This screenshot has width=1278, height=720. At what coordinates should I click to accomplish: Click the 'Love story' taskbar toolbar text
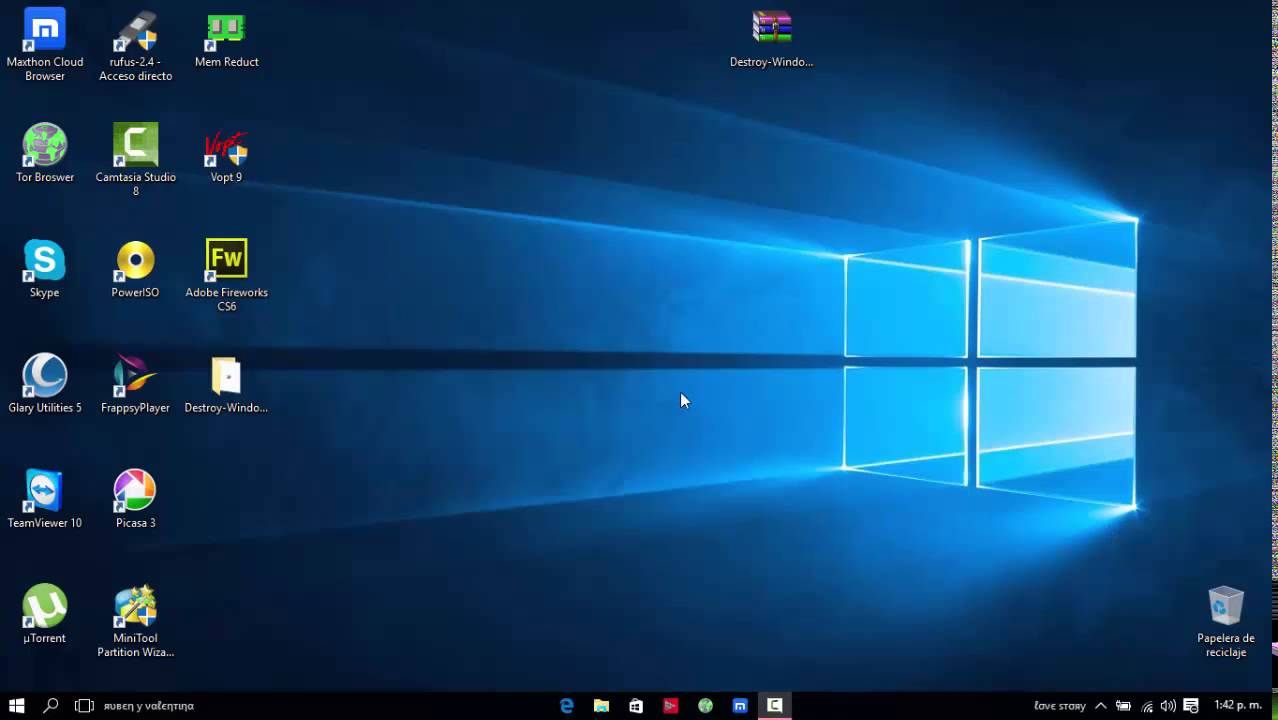pos(1060,706)
